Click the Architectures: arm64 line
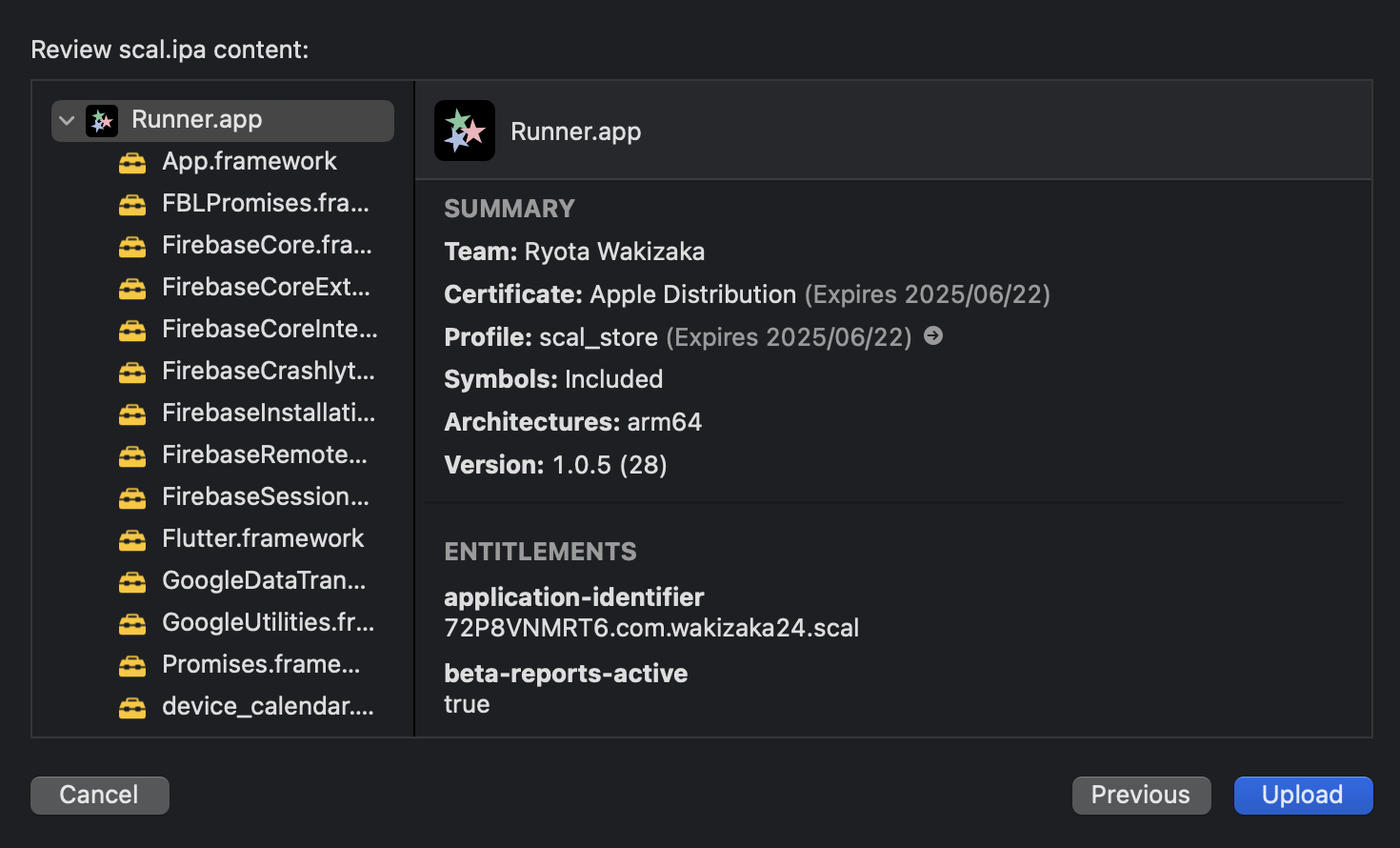 pyautogui.click(x=572, y=422)
